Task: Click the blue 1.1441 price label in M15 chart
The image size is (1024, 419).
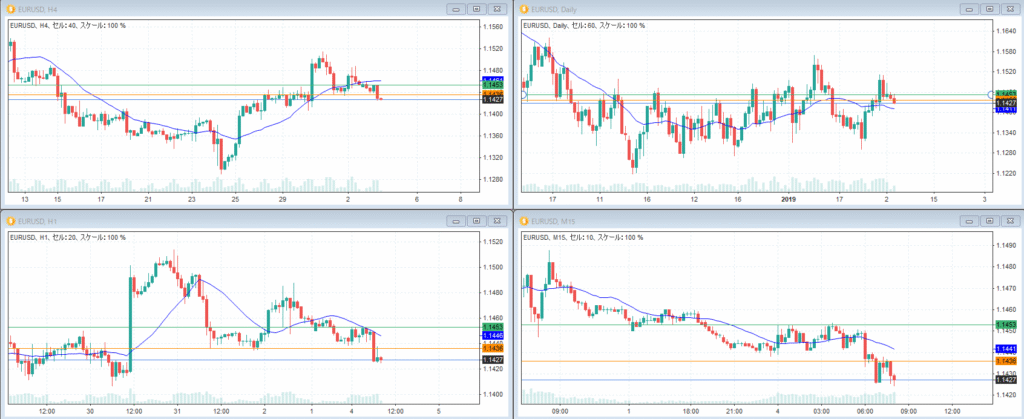Action: [x=1007, y=347]
